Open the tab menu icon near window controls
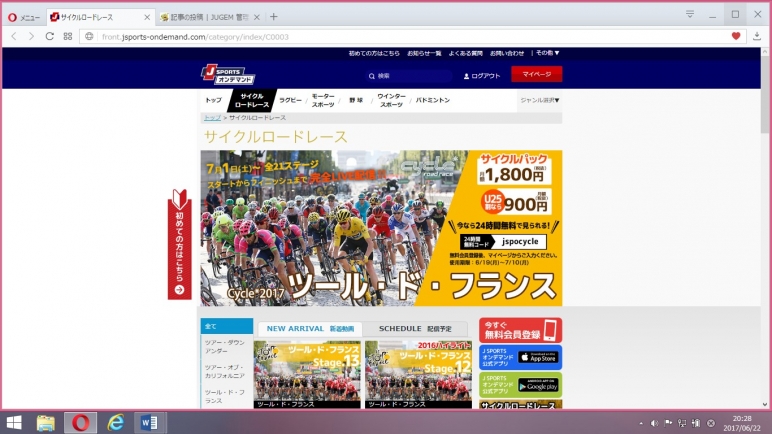The height and width of the screenshot is (434, 772). click(690, 14)
